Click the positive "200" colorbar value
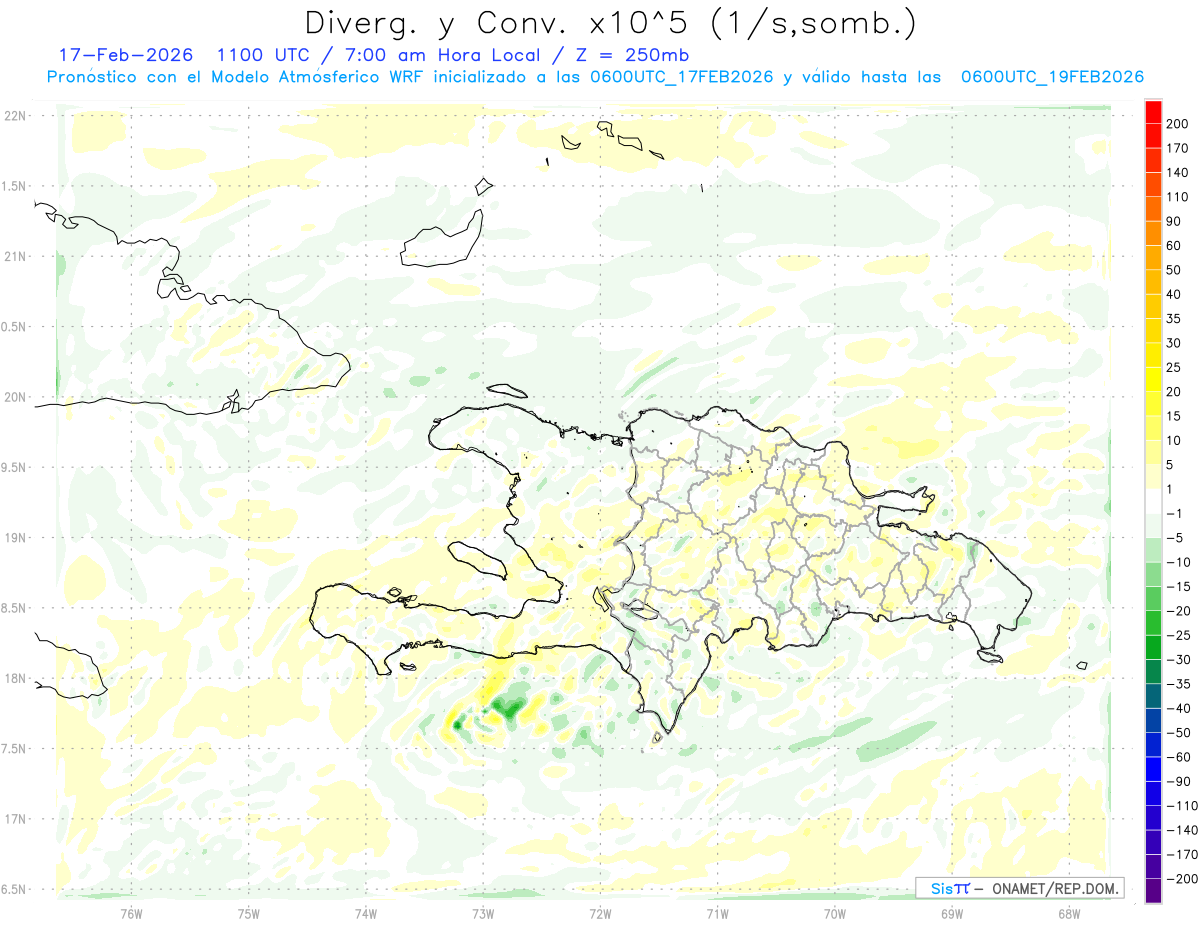Screen dimensions: 1200x927 click(1177, 124)
